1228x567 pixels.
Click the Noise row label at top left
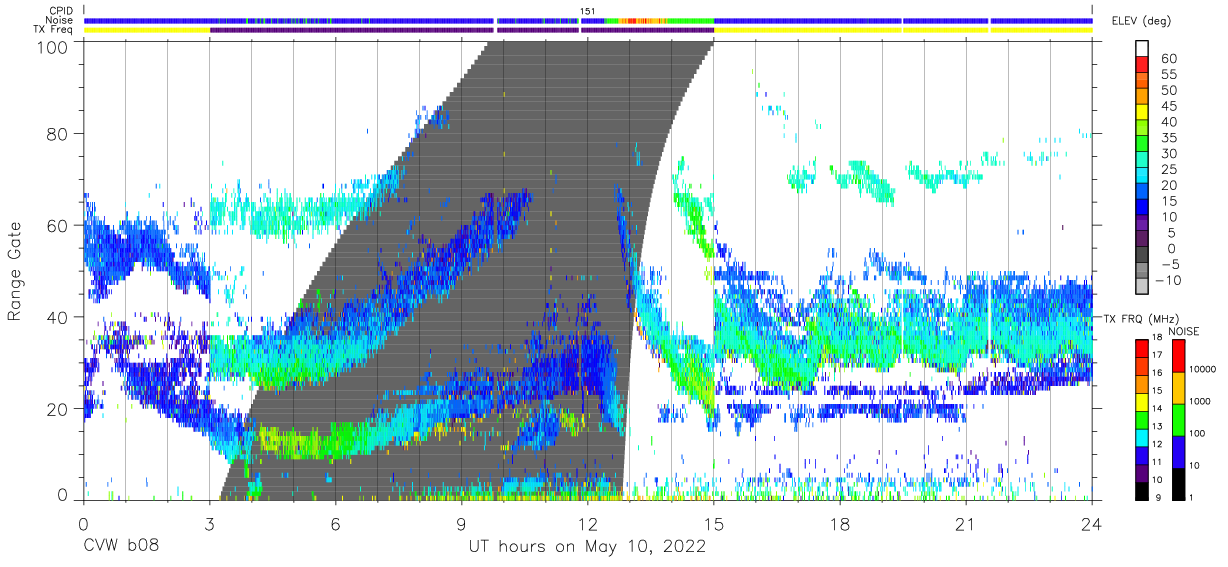[x=59, y=20]
